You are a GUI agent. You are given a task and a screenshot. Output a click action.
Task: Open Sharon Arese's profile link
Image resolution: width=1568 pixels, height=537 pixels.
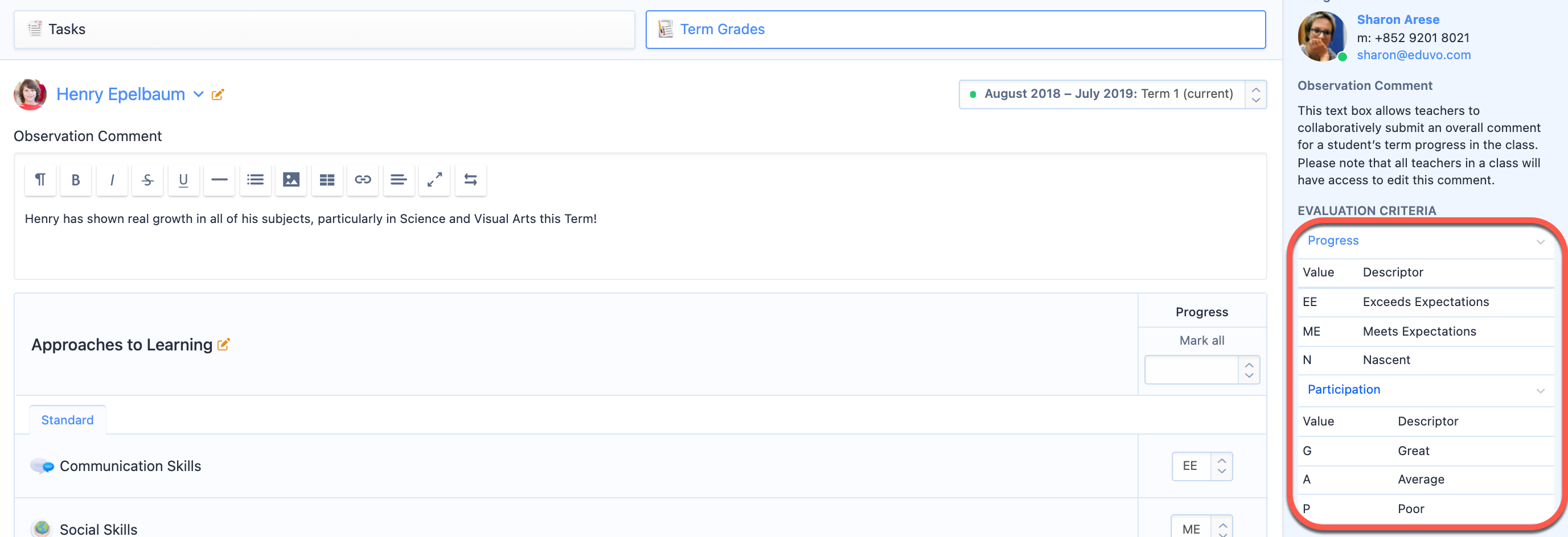tap(1398, 19)
